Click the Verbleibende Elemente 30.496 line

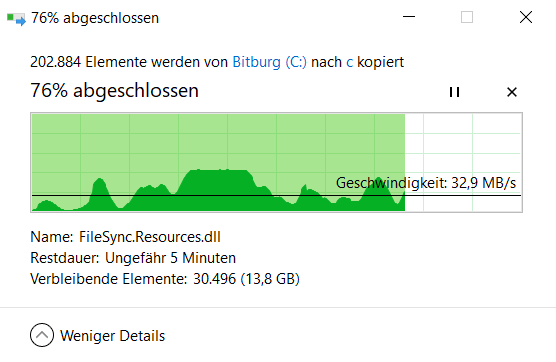click(x=165, y=279)
